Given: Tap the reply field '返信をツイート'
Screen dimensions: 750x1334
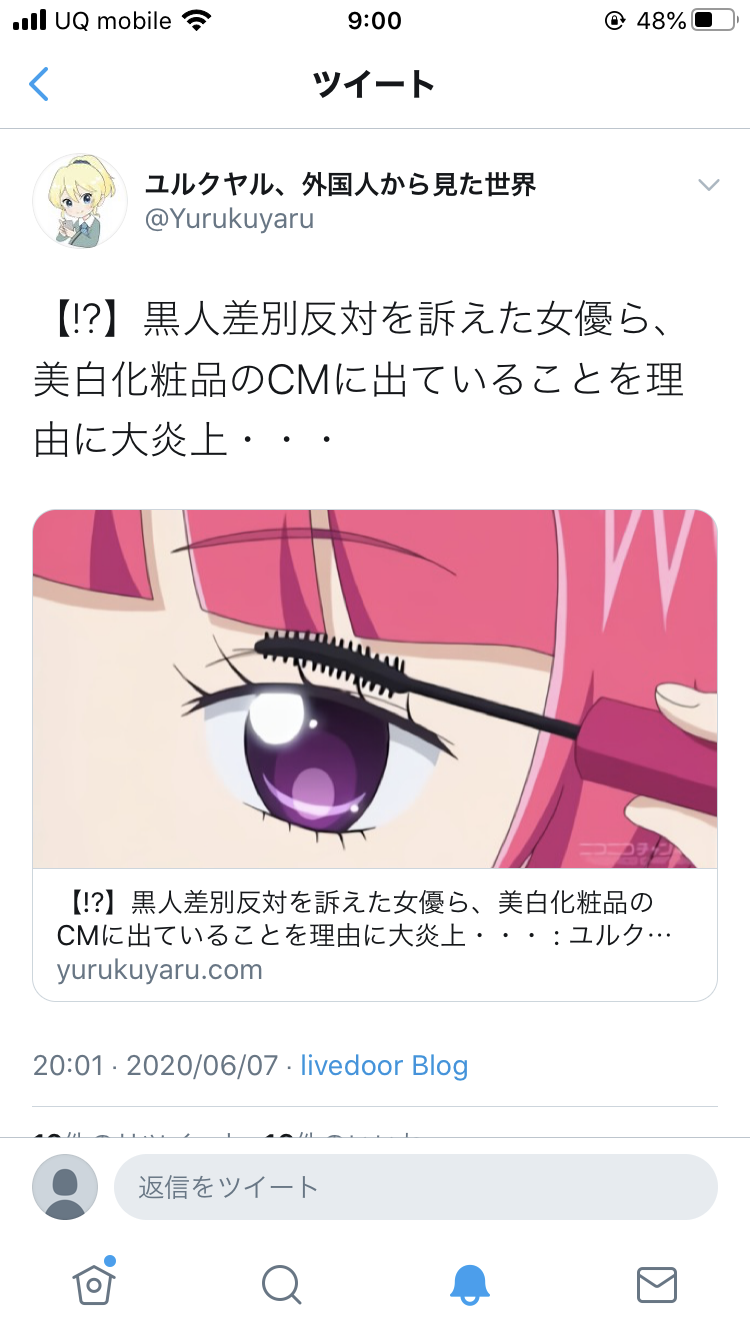Looking at the screenshot, I should pos(416,1187).
